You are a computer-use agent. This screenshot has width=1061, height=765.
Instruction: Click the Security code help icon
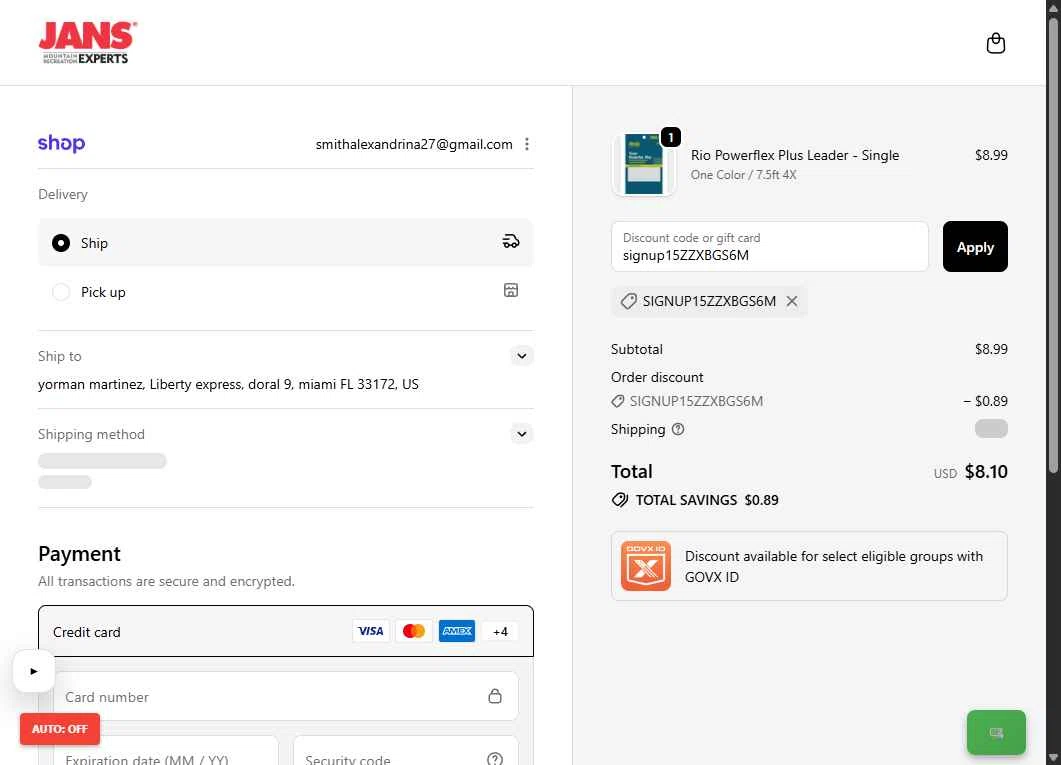[x=495, y=759]
